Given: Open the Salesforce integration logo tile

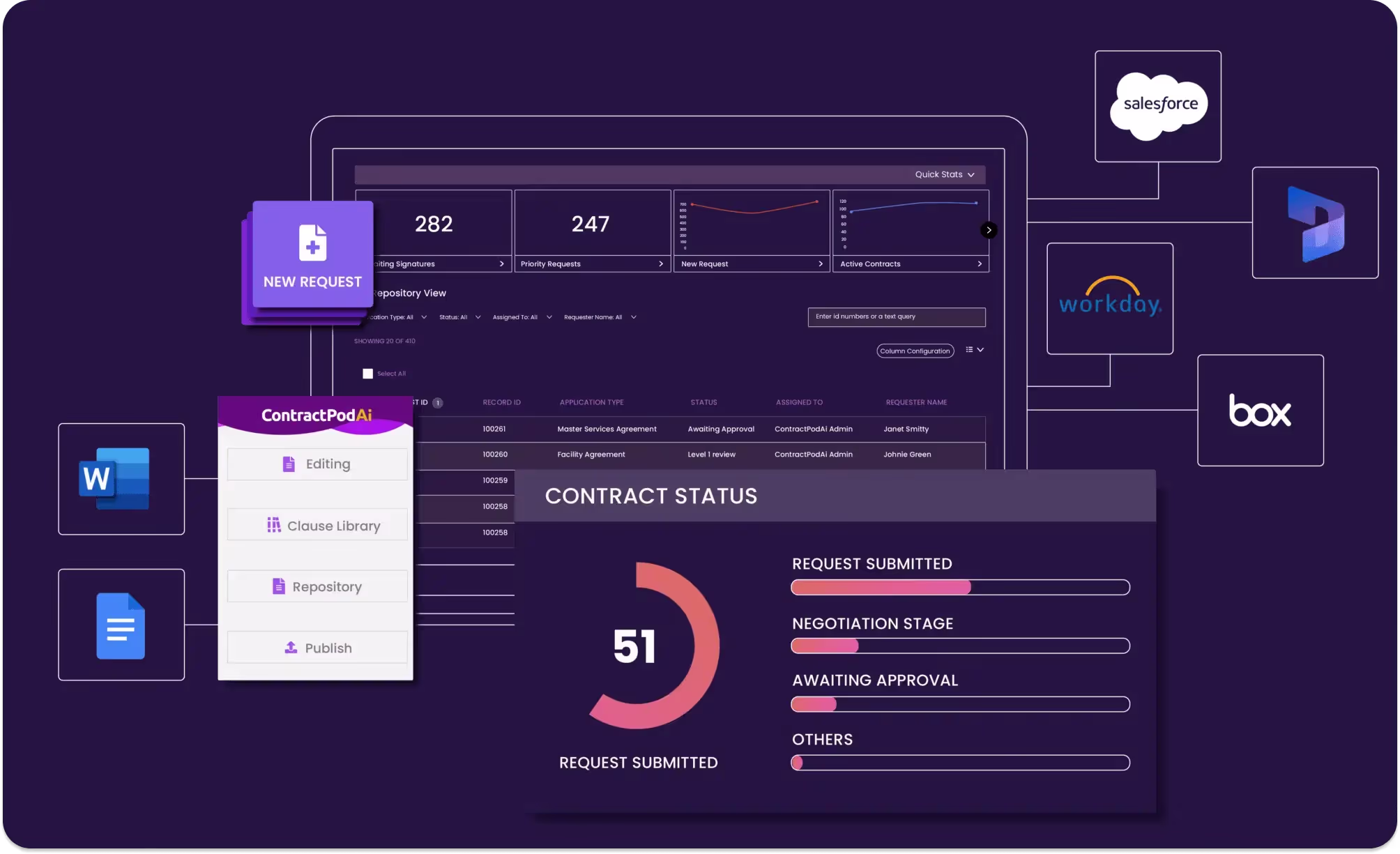Looking at the screenshot, I should click(1157, 106).
